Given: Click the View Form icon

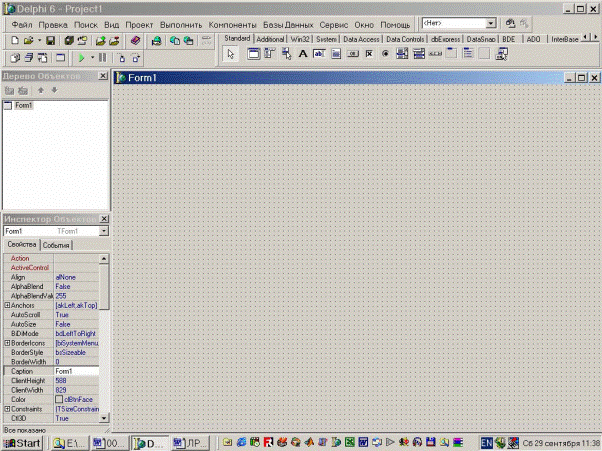Looking at the screenshot, I should 28,58.
